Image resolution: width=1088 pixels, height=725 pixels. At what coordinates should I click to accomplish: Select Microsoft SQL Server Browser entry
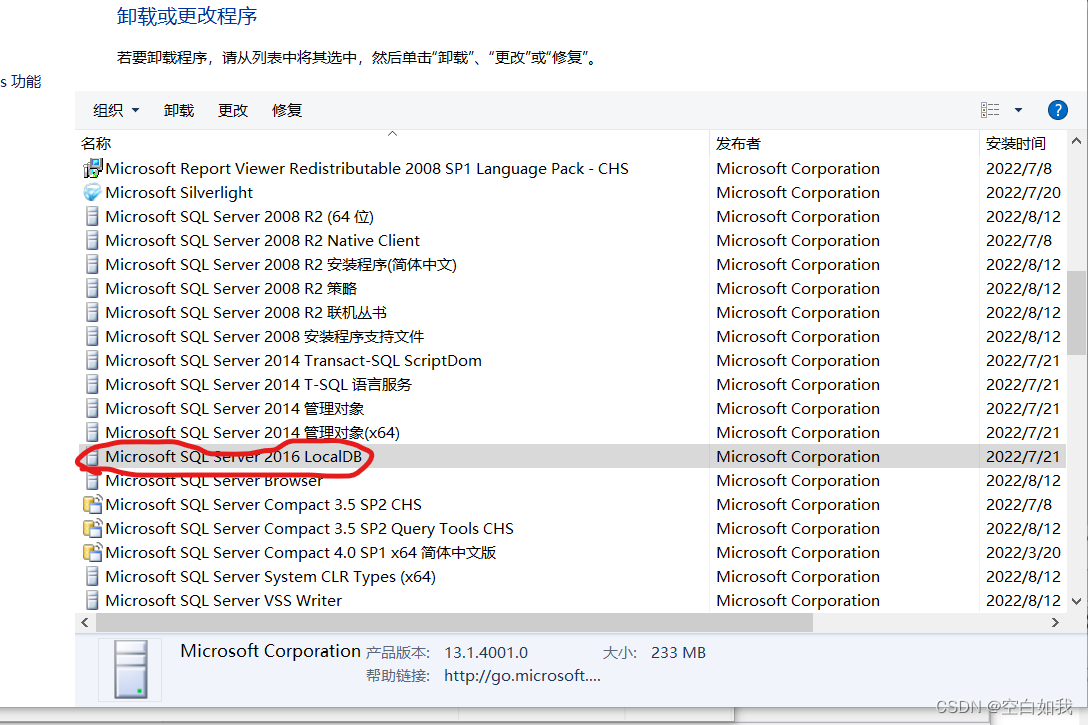[x=214, y=481]
